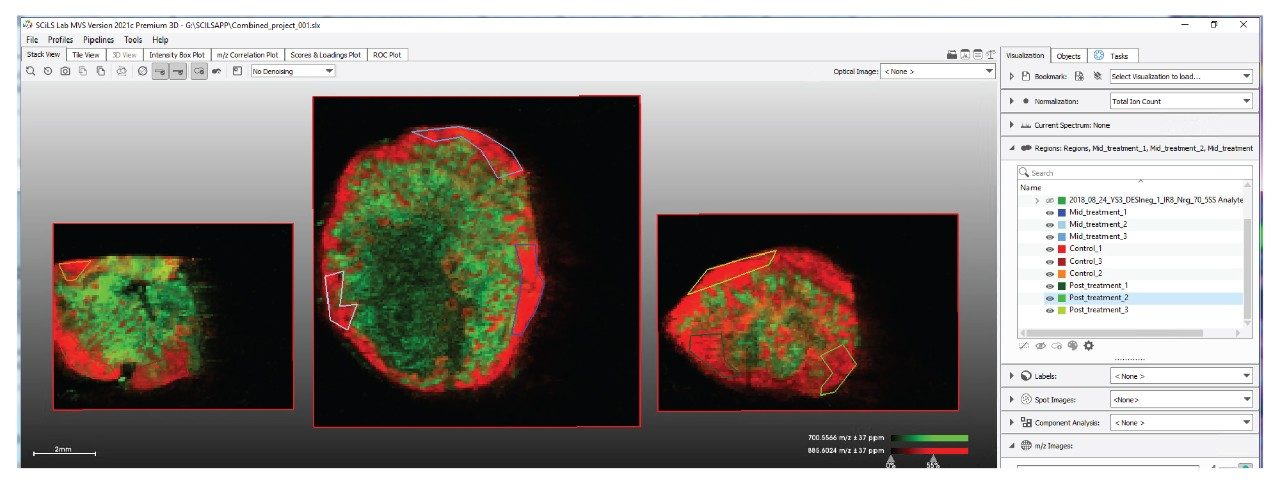Open the Pipelines menu
This screenshot has height=488, width=1280.
pyautogui.click(x=99, y=39)
